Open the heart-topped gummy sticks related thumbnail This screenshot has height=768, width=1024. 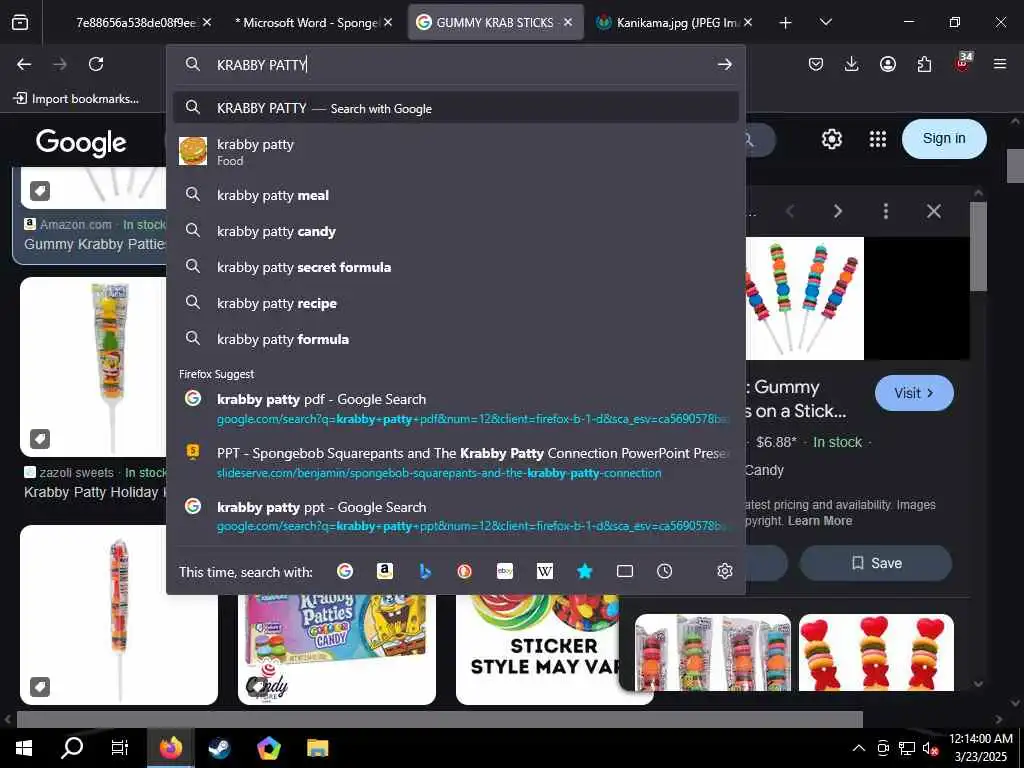876,652
